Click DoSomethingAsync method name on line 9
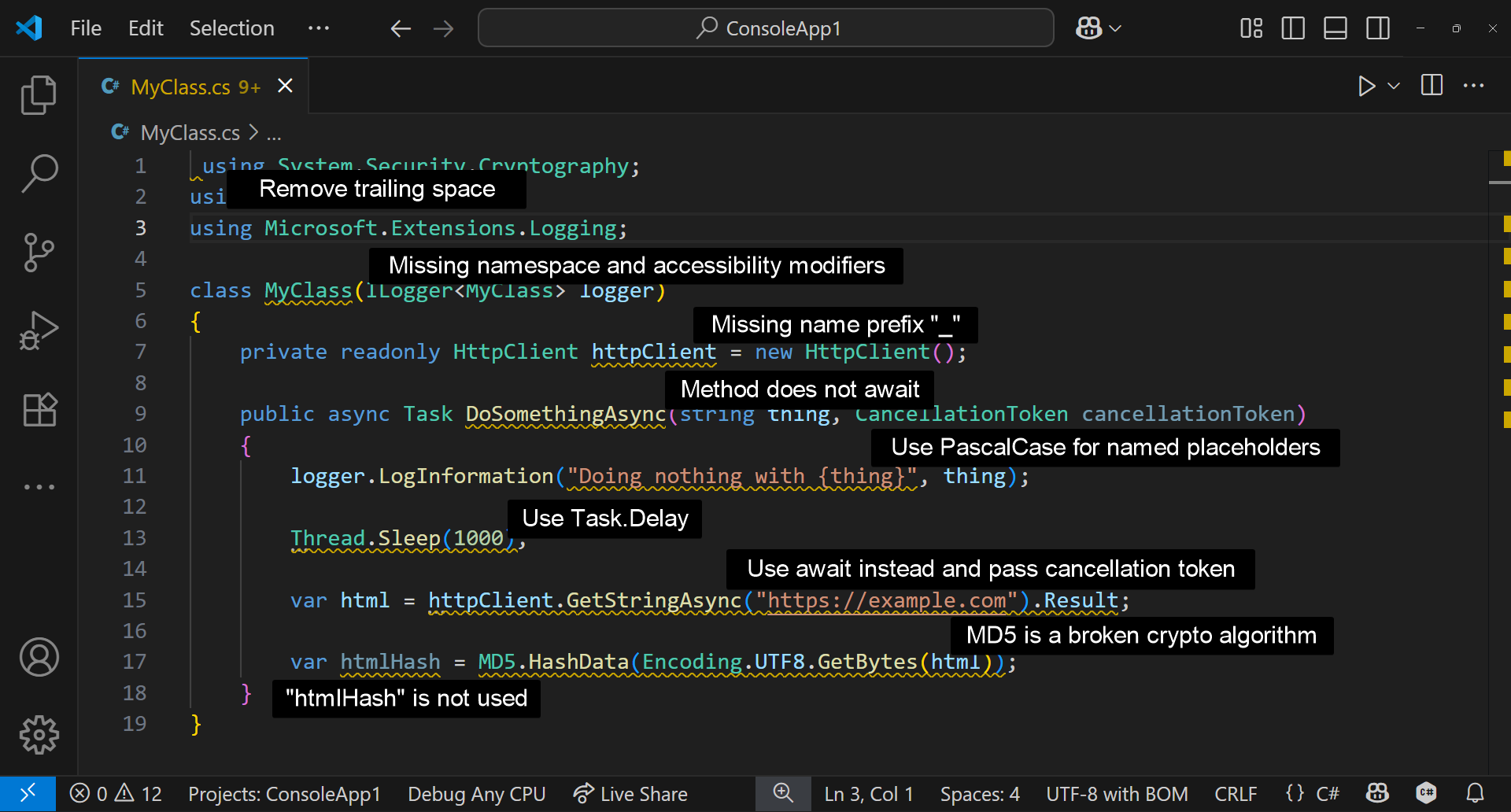This screenshot has height=812, width=1511. pos(566,414)
